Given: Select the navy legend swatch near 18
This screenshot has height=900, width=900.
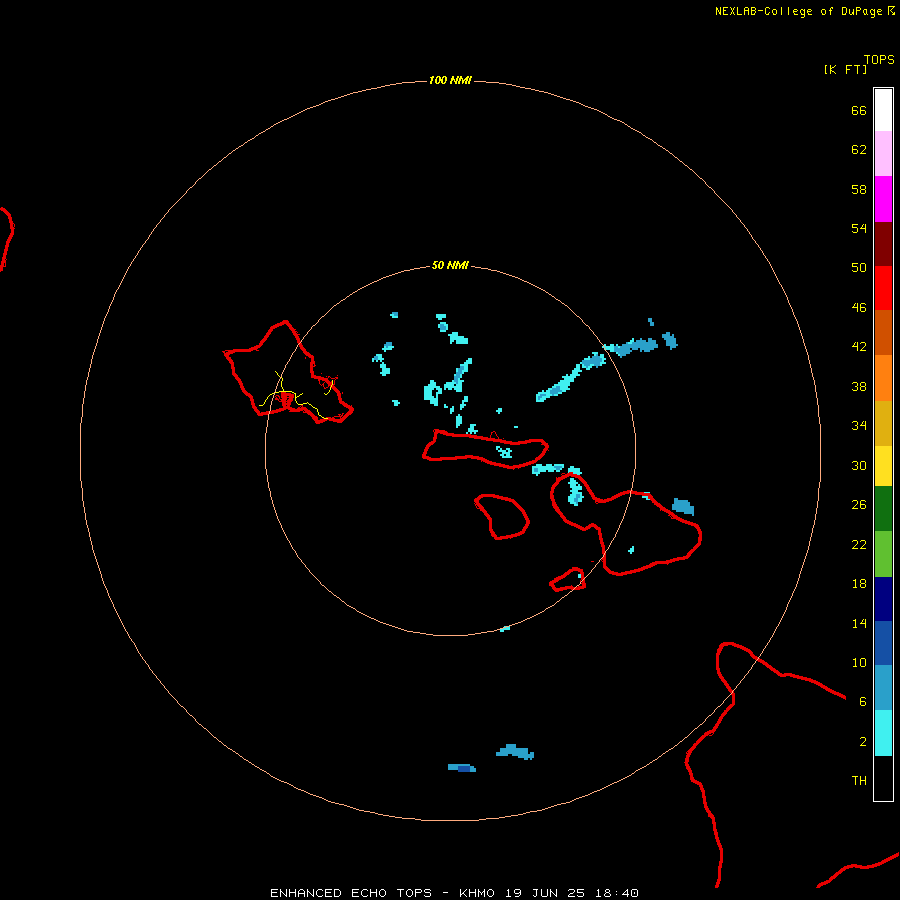Looking at the screenshot, I should click(x=883, y=599).
